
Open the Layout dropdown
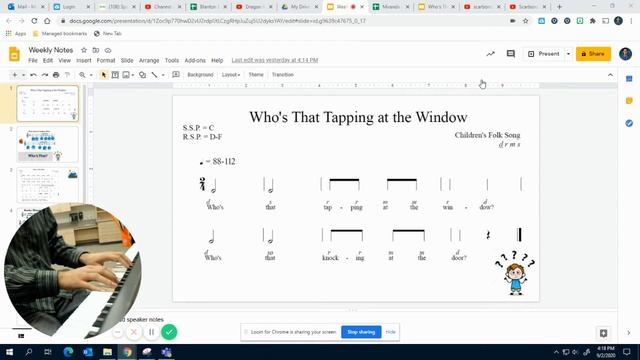click(231, 75)
